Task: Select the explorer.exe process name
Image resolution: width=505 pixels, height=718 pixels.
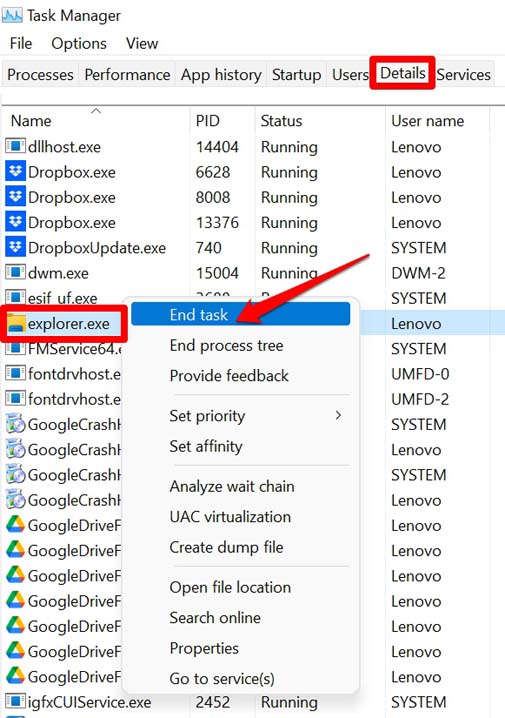Action: point(69,324)
